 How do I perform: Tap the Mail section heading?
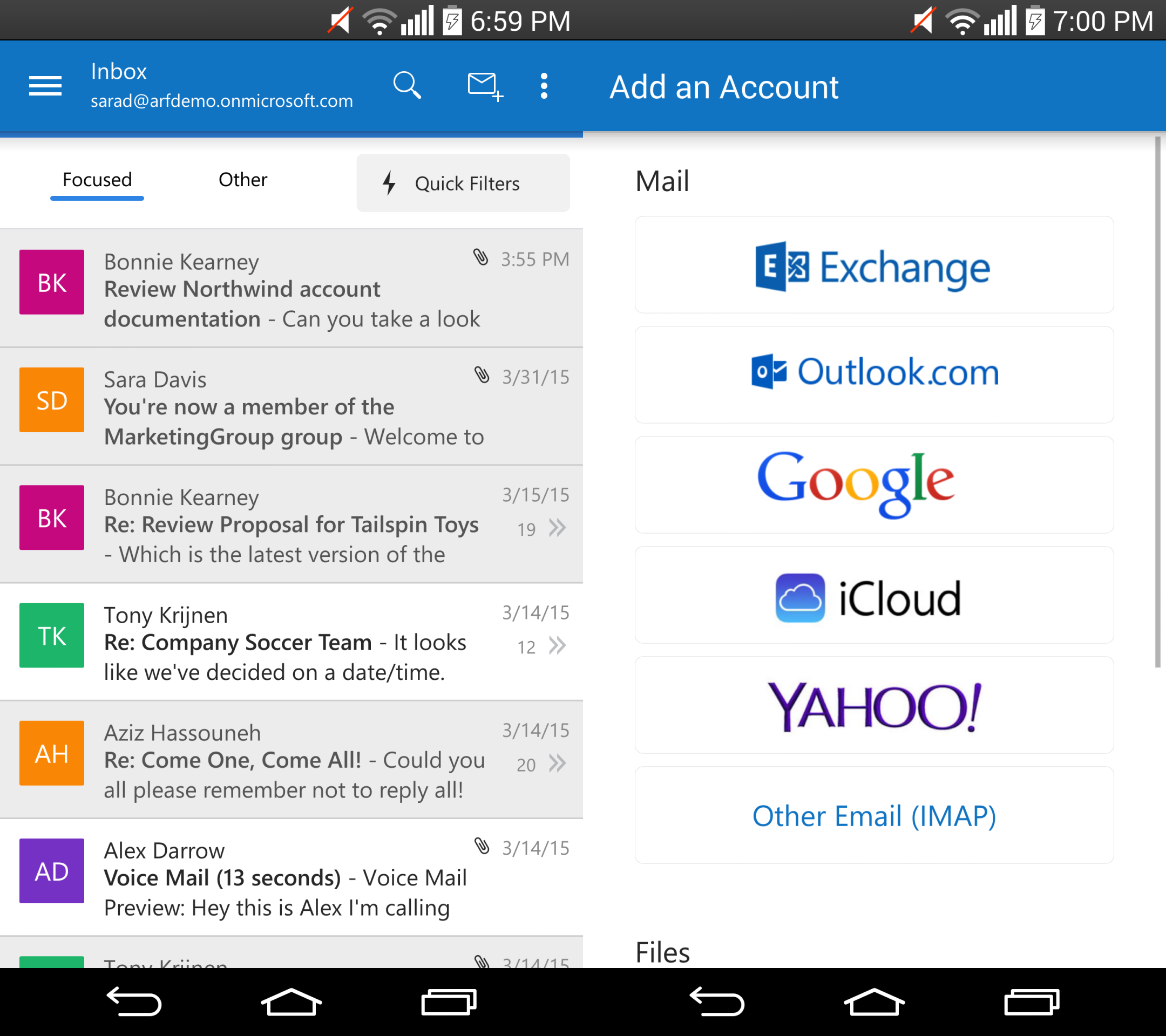[x=662, y=181]
